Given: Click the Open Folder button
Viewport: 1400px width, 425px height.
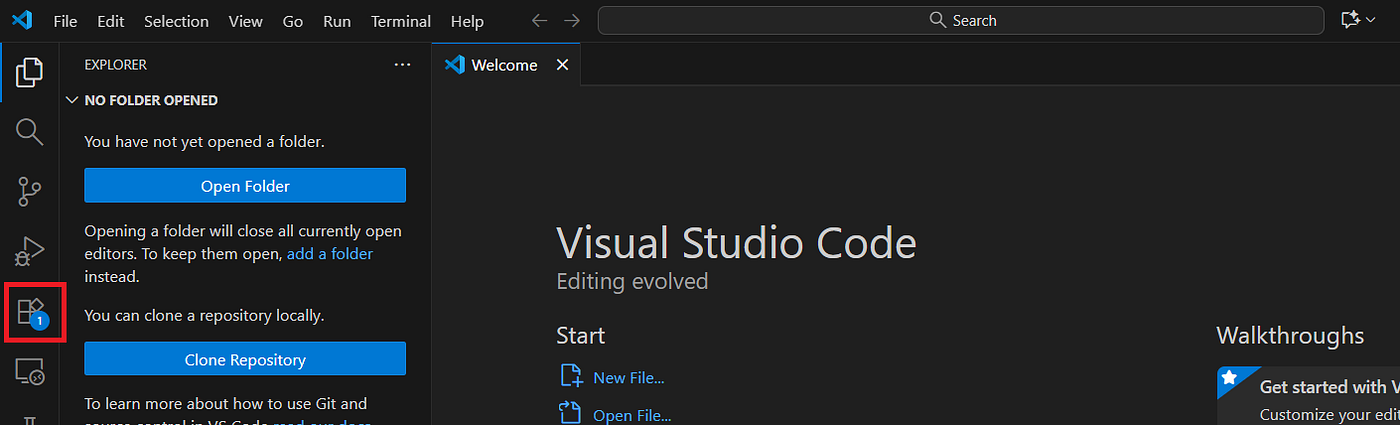Looking at the screenshot, I should coord(245,186).
